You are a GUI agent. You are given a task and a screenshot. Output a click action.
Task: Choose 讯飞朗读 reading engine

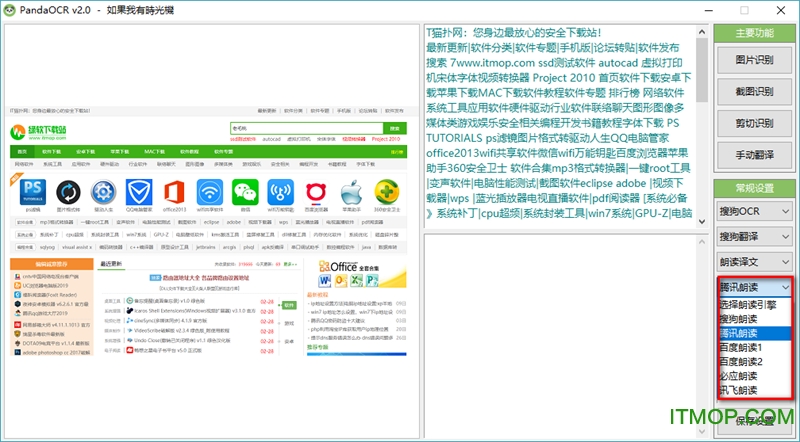[754, 390]
